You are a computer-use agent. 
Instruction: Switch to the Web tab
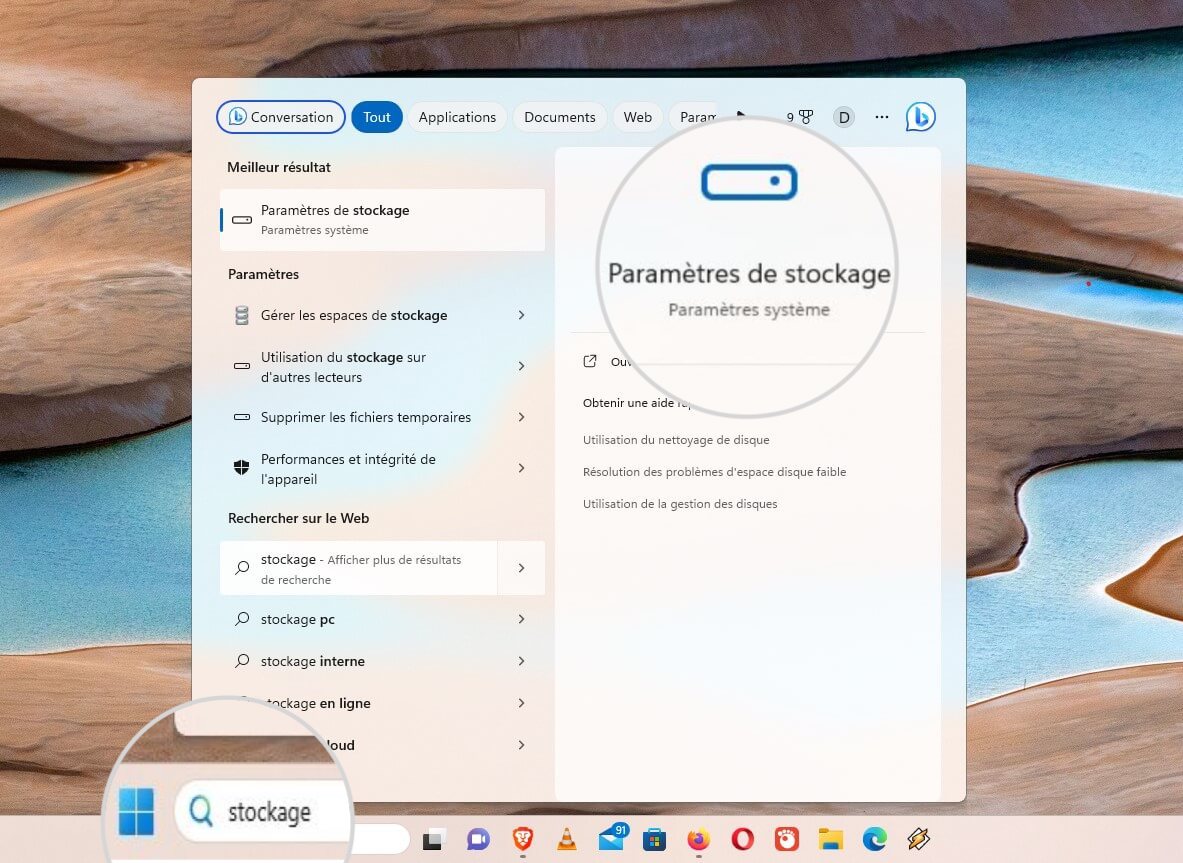(638, 117)
